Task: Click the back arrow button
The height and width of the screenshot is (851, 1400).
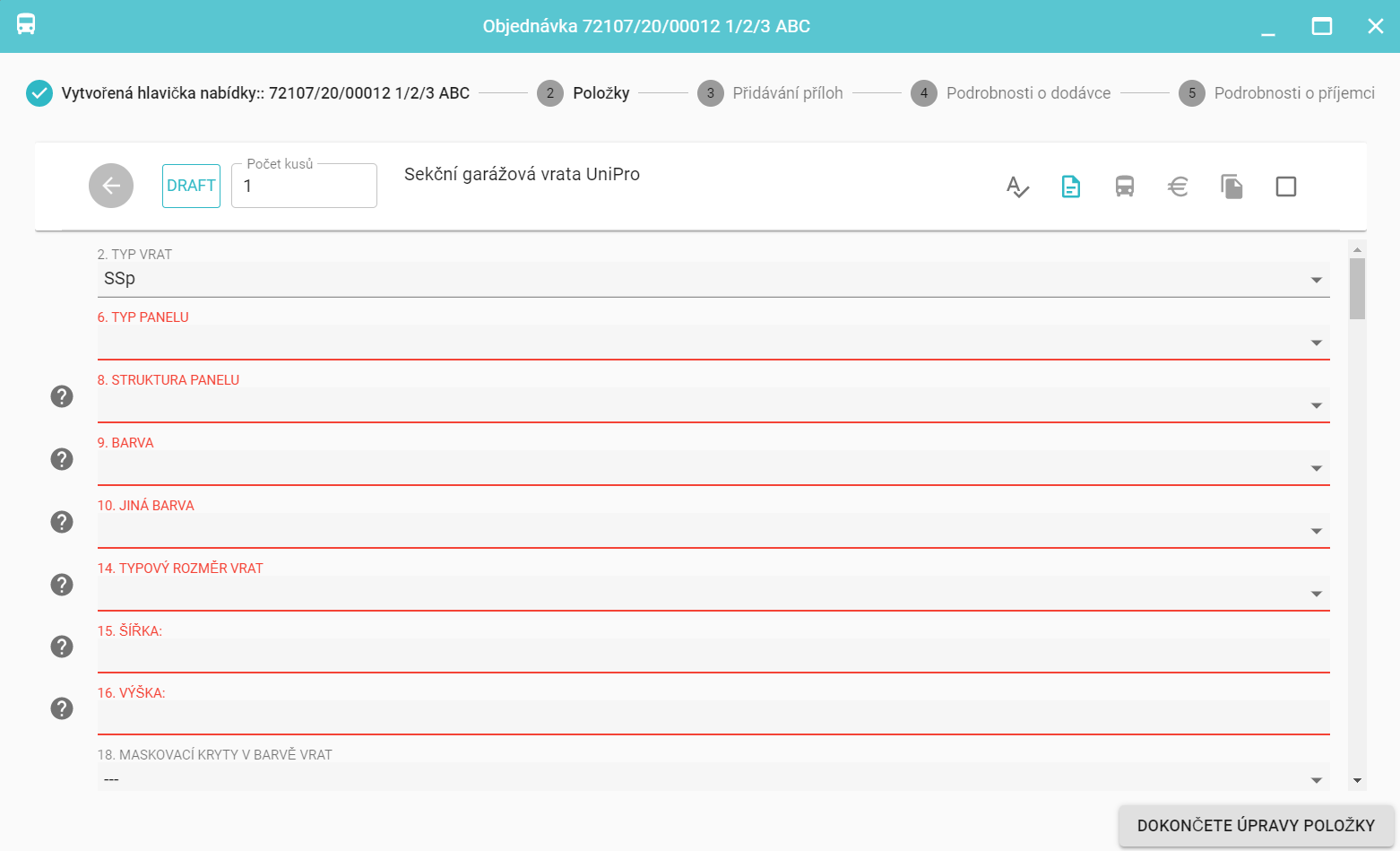Action: click(111, 186)
